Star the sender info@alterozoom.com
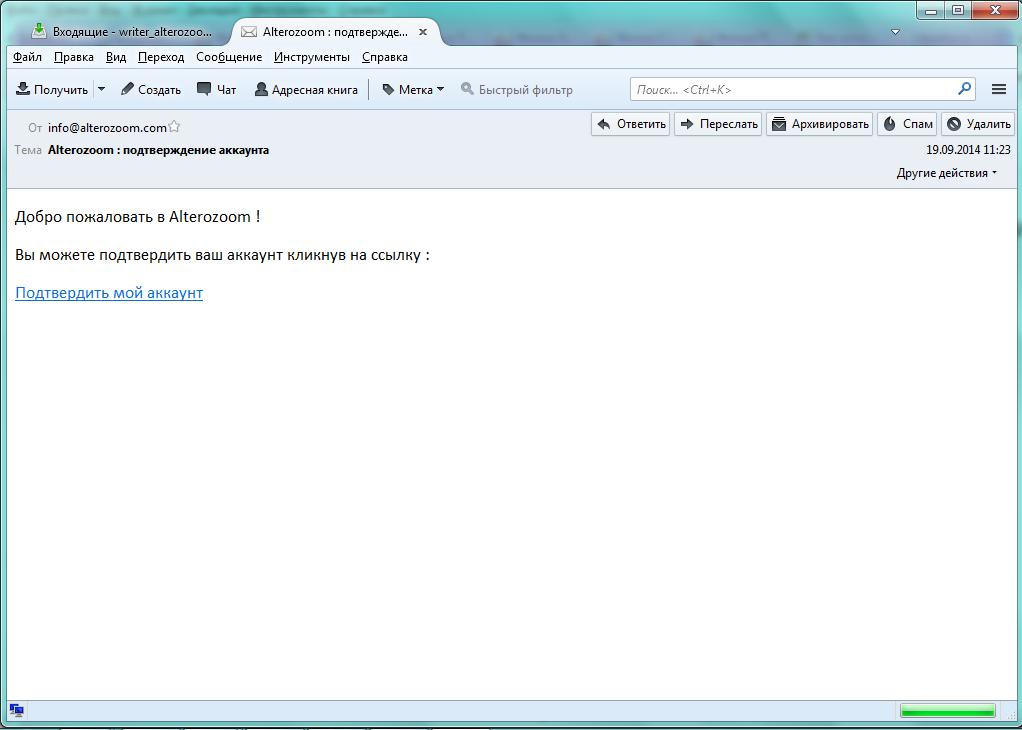Screen dimensions: 1022x730 click(x=174, y=127)
